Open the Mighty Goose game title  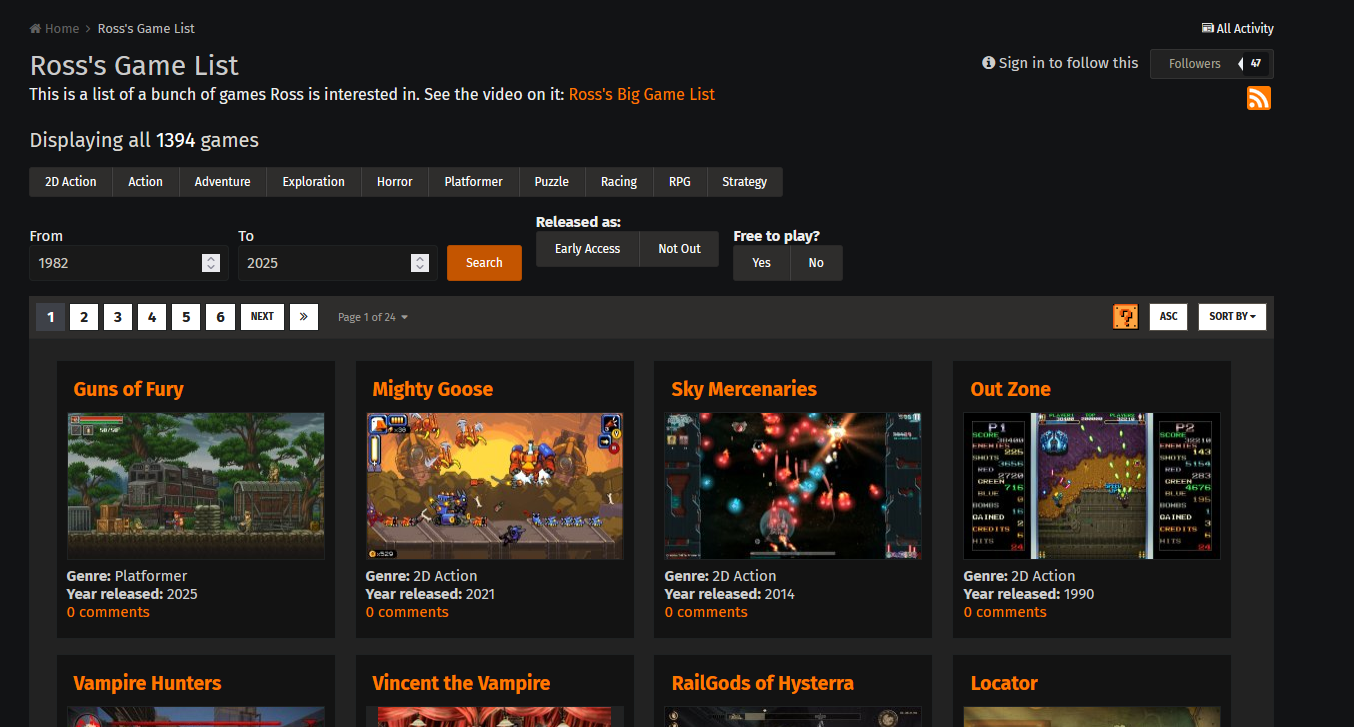tap(432, 389)
